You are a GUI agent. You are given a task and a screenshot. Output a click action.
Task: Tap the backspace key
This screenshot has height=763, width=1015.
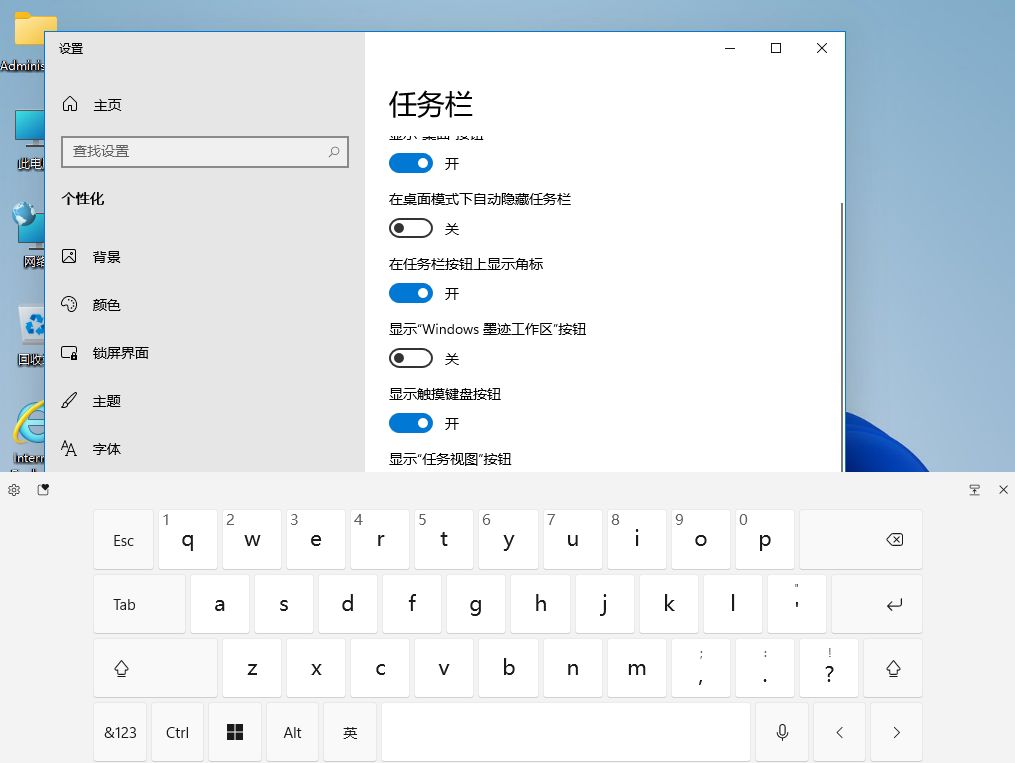point(860,540)
